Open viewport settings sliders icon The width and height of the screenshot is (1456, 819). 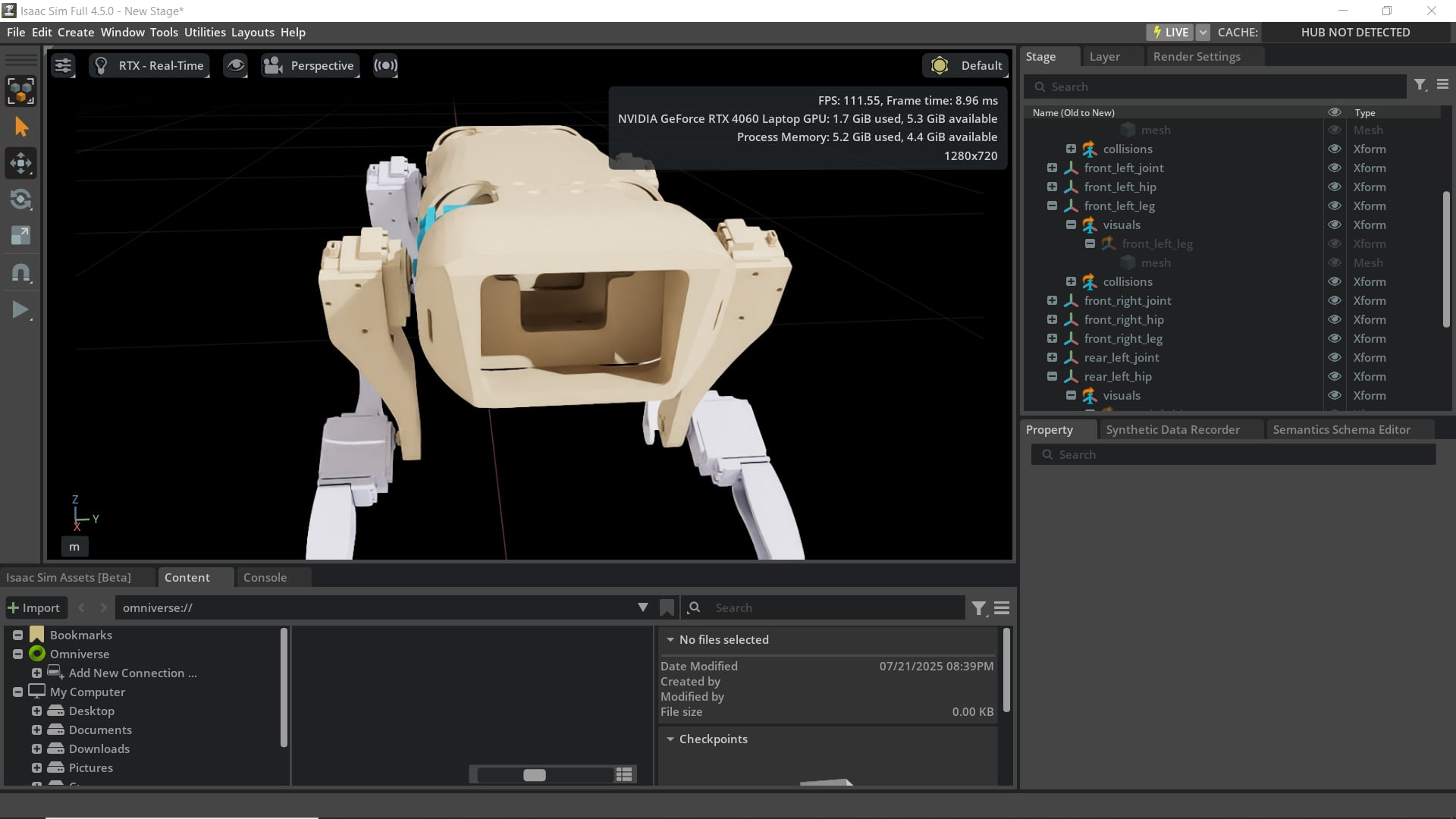pos(63,66)
